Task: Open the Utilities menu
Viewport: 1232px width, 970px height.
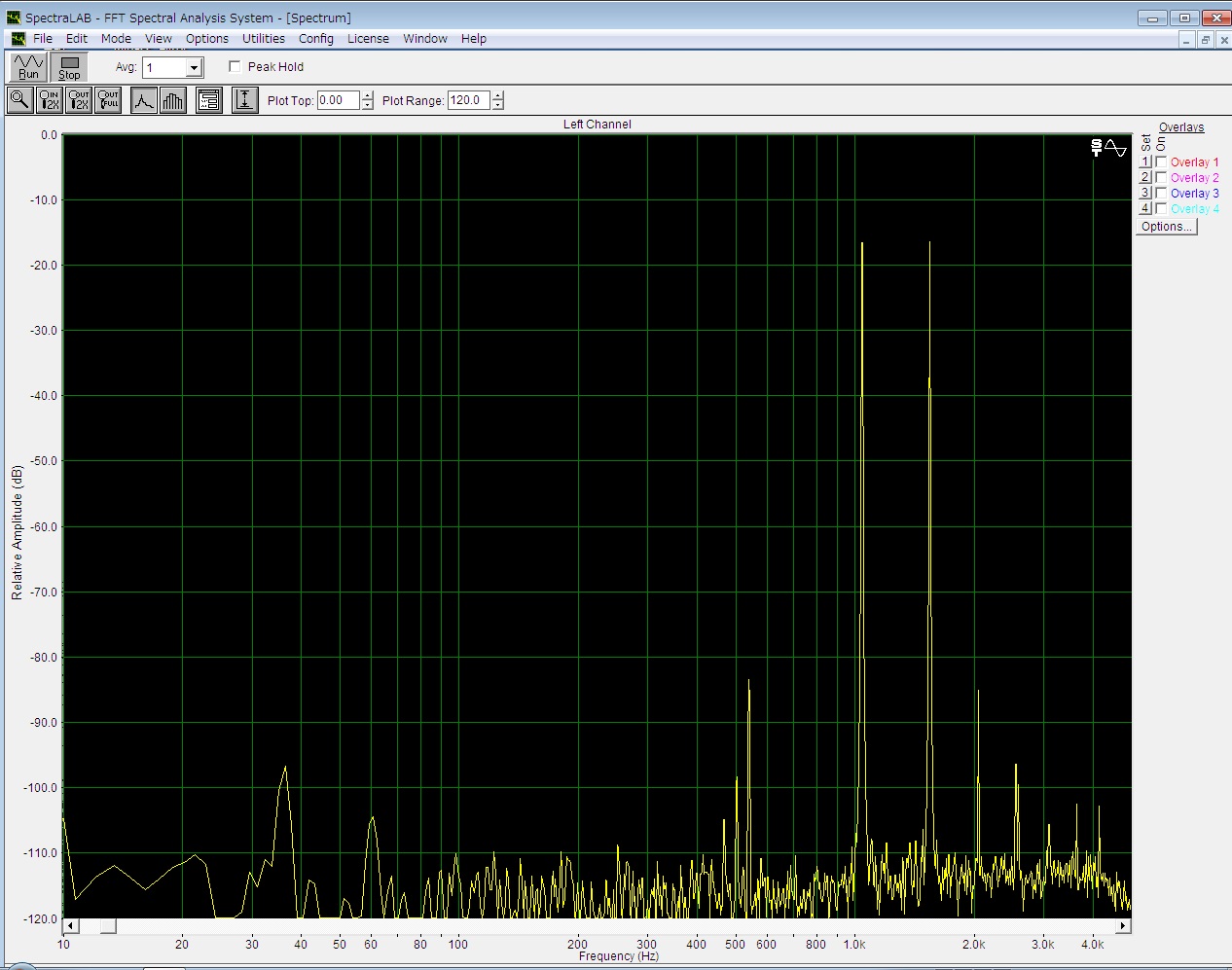Action: 263,39
